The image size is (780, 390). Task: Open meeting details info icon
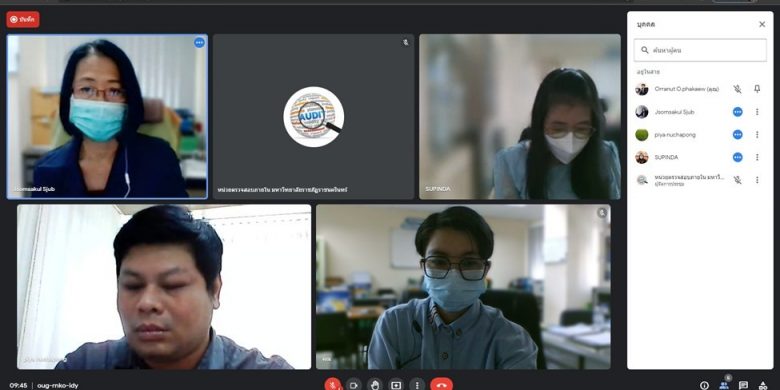point(704,385)
